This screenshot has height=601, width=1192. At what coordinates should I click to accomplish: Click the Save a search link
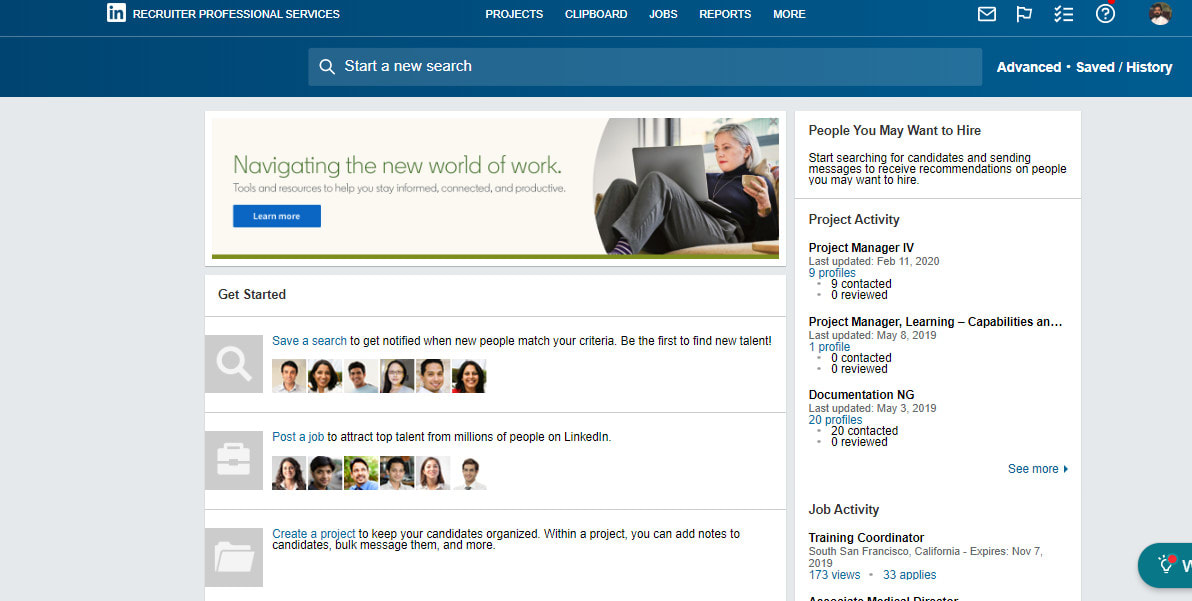tap(309, 341)
